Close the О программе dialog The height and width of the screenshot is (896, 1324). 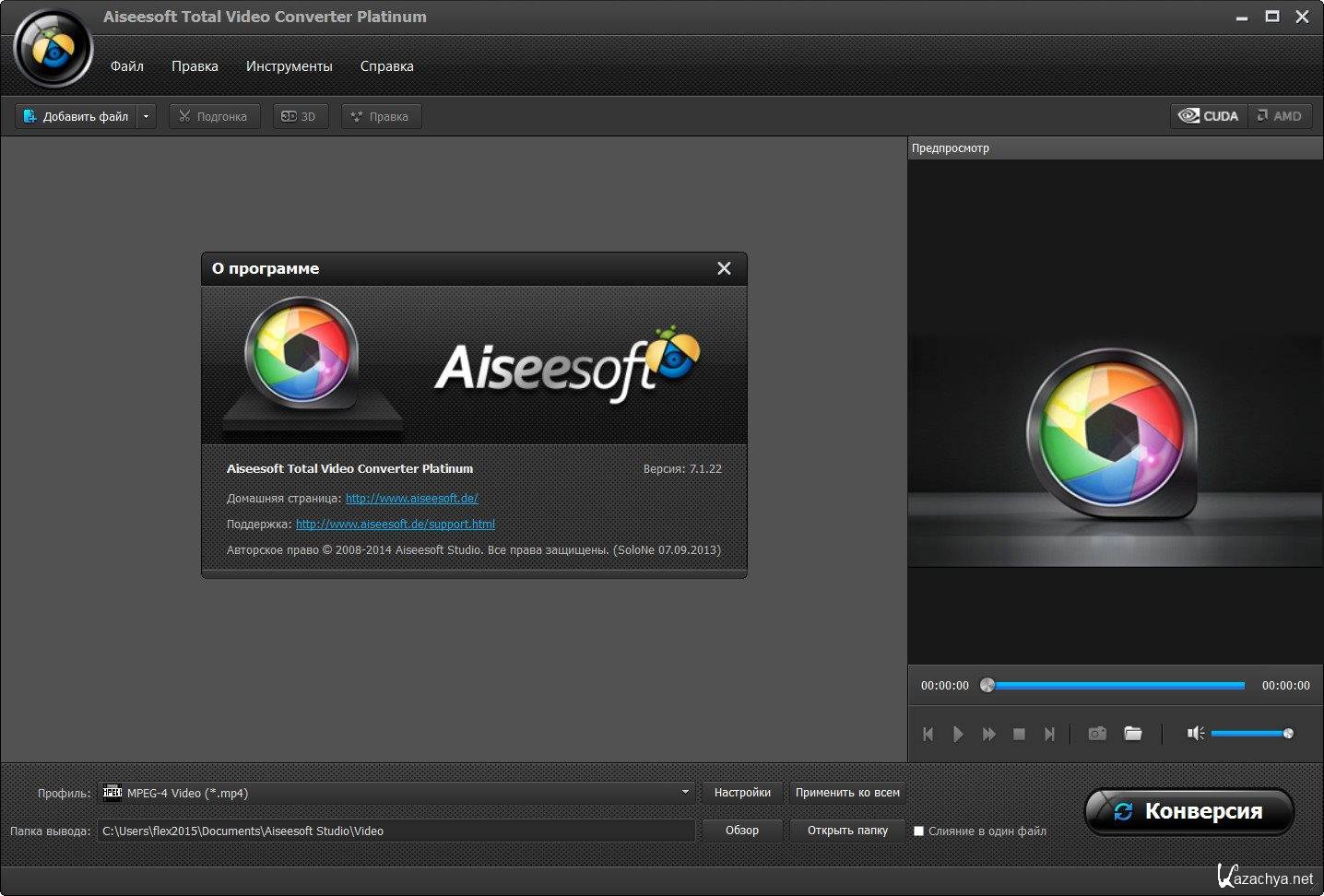coord(724,268)
